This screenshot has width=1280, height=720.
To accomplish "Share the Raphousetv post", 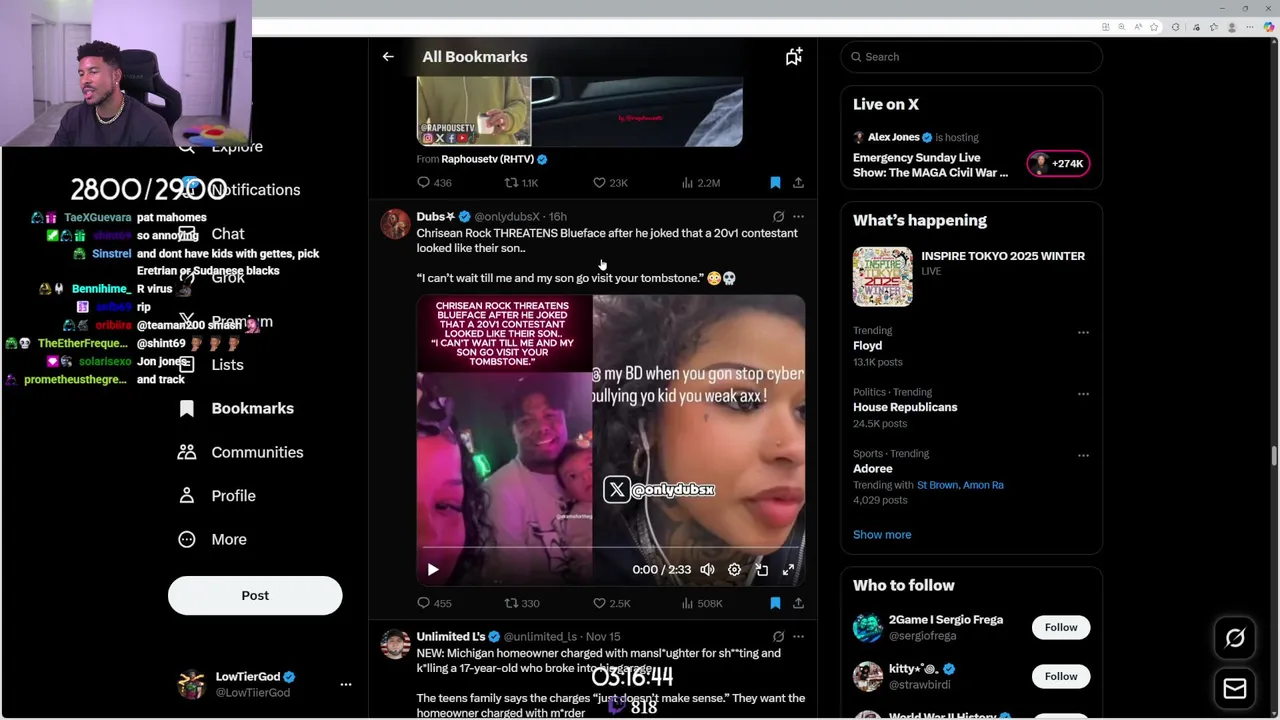I will coord(798,183).
